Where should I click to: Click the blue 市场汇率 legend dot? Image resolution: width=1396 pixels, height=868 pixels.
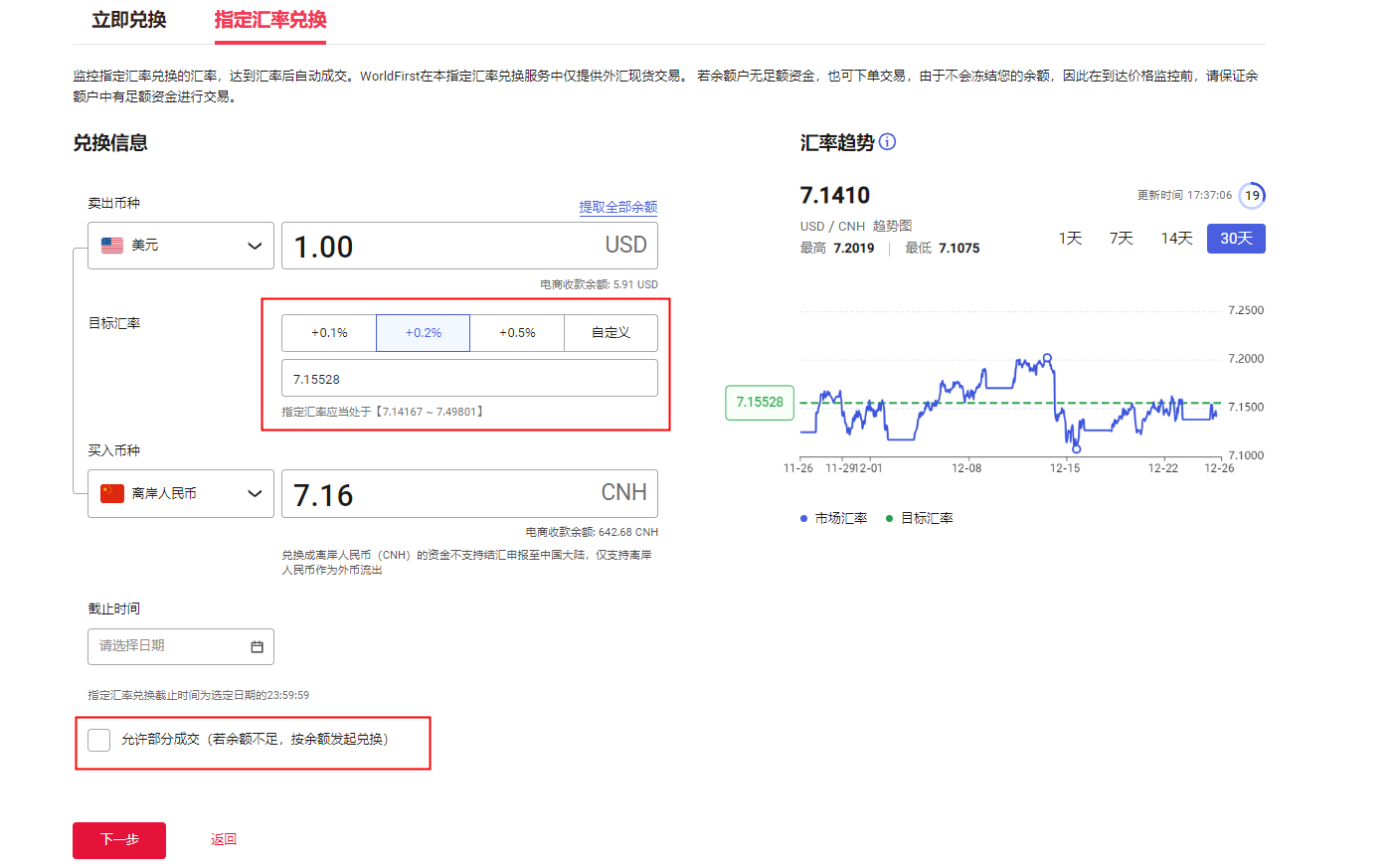[804, 517]
